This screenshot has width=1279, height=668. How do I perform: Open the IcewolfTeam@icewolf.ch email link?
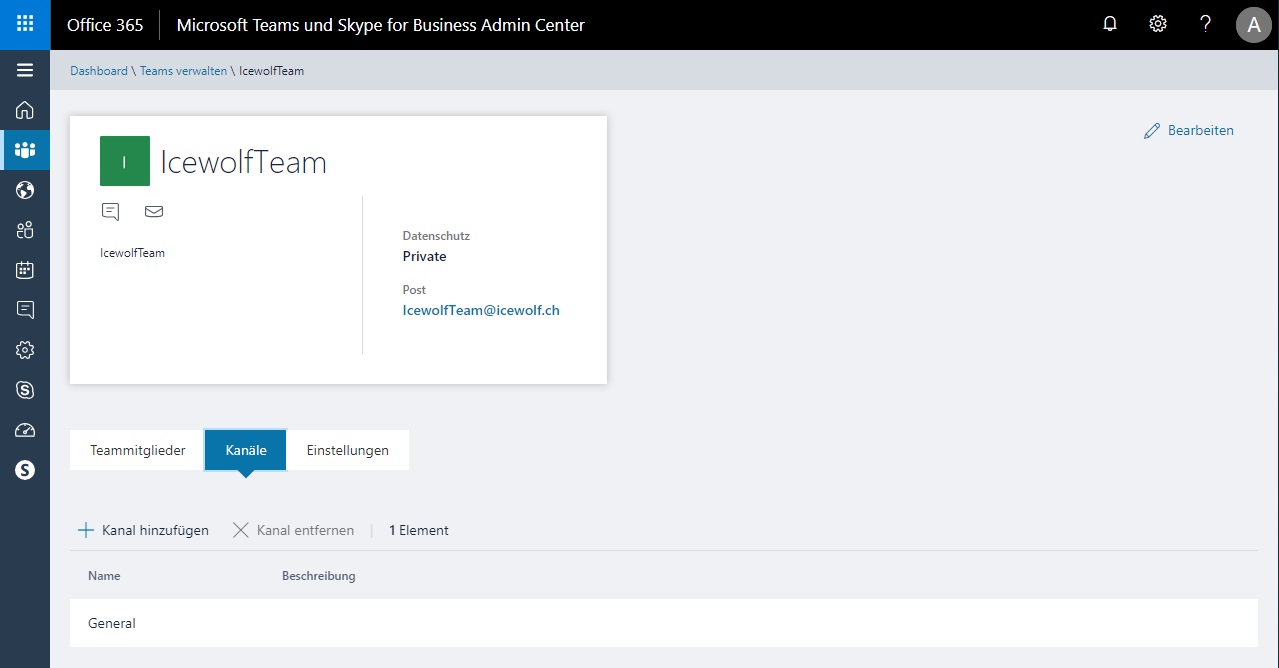481,310
